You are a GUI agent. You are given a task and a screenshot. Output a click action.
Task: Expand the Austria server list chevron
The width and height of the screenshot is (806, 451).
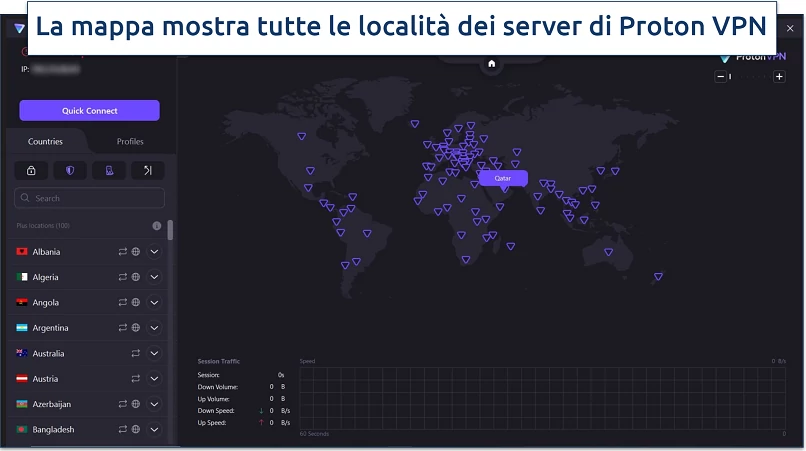coord(154,378)
